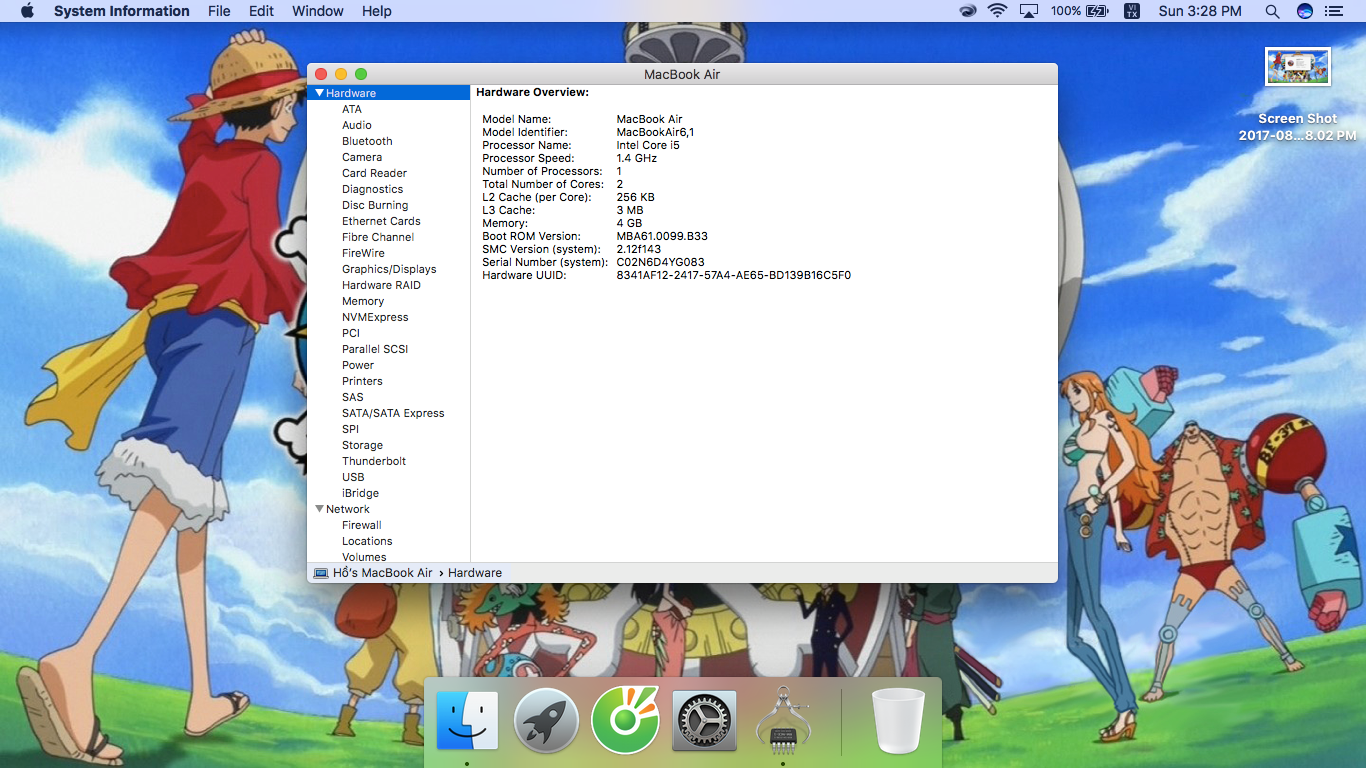1366x768 pixels.
Task: Open Notification Center list icon
Action: point(1334,11)
